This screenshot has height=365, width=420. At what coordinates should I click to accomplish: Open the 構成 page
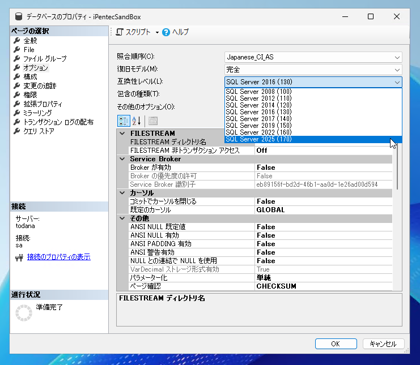pos(30,77)
